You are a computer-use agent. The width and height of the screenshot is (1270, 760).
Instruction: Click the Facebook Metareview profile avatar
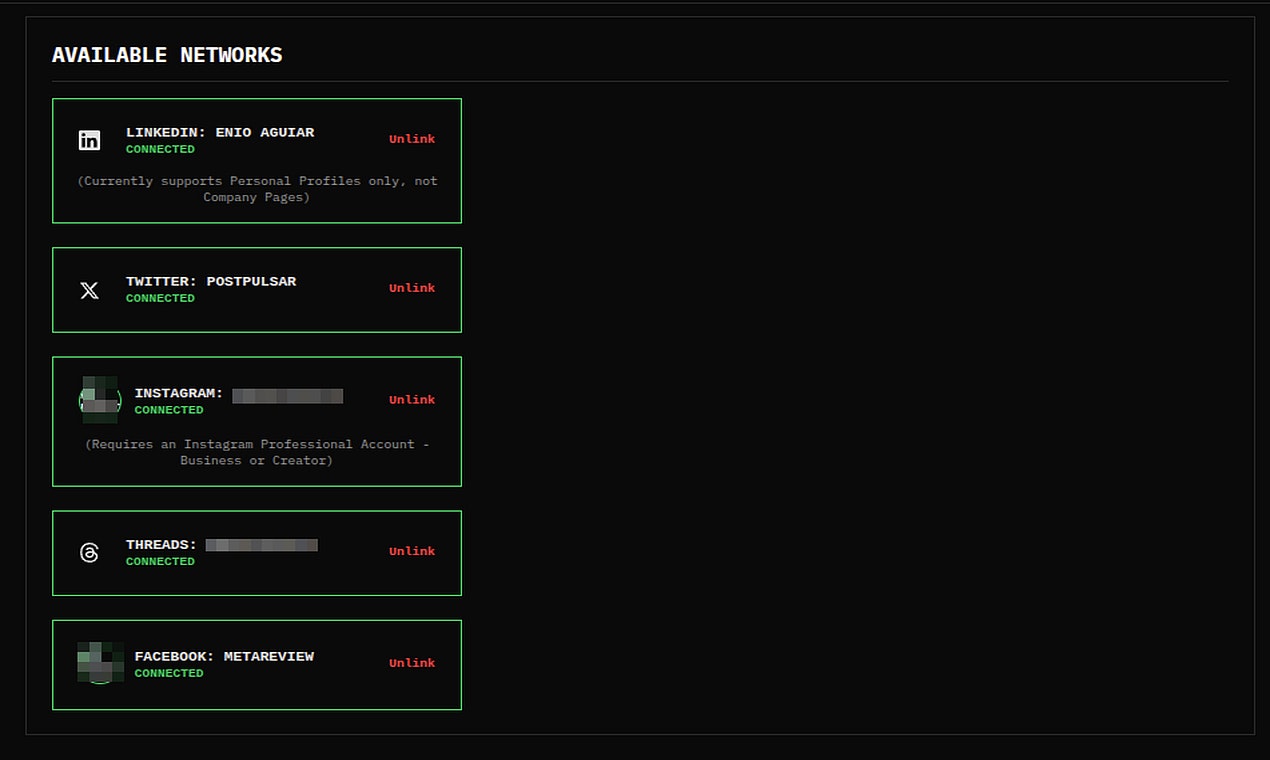[100, 663]
